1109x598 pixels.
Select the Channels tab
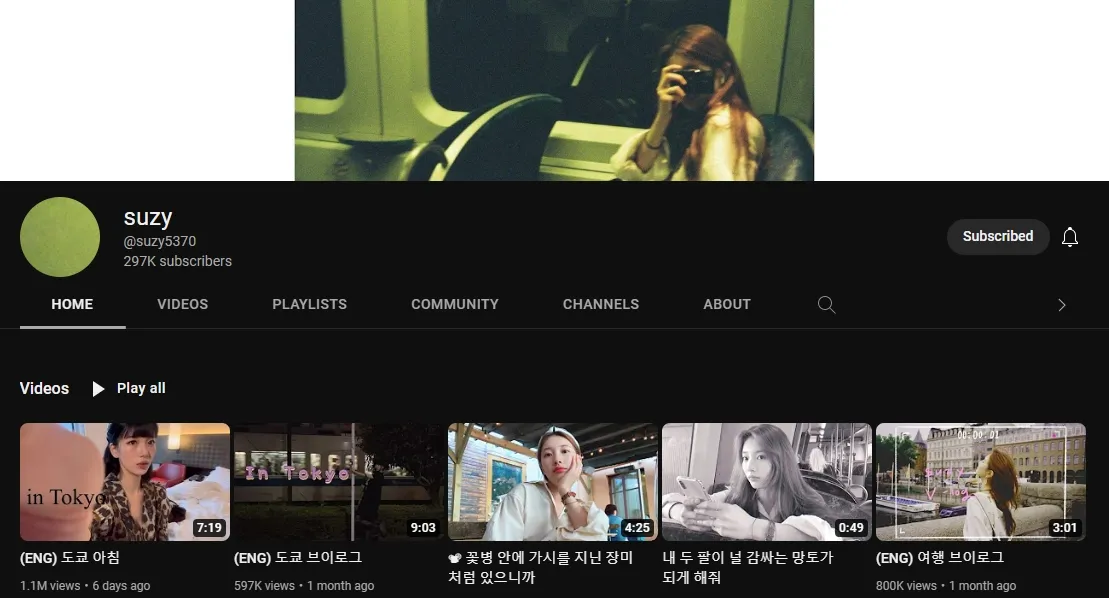(x=600, y=305)
